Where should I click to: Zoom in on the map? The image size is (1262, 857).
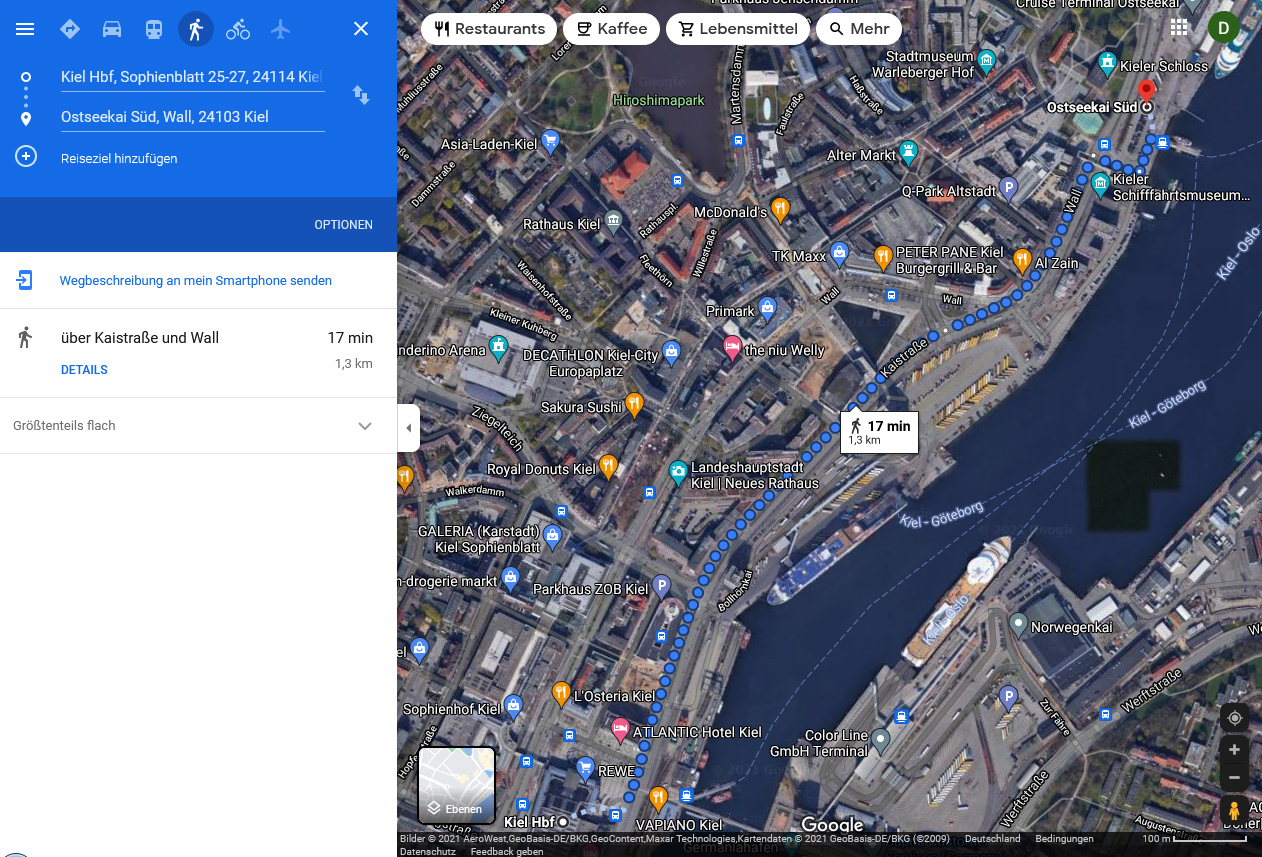pyautogui.click(x=1235, y=750)
